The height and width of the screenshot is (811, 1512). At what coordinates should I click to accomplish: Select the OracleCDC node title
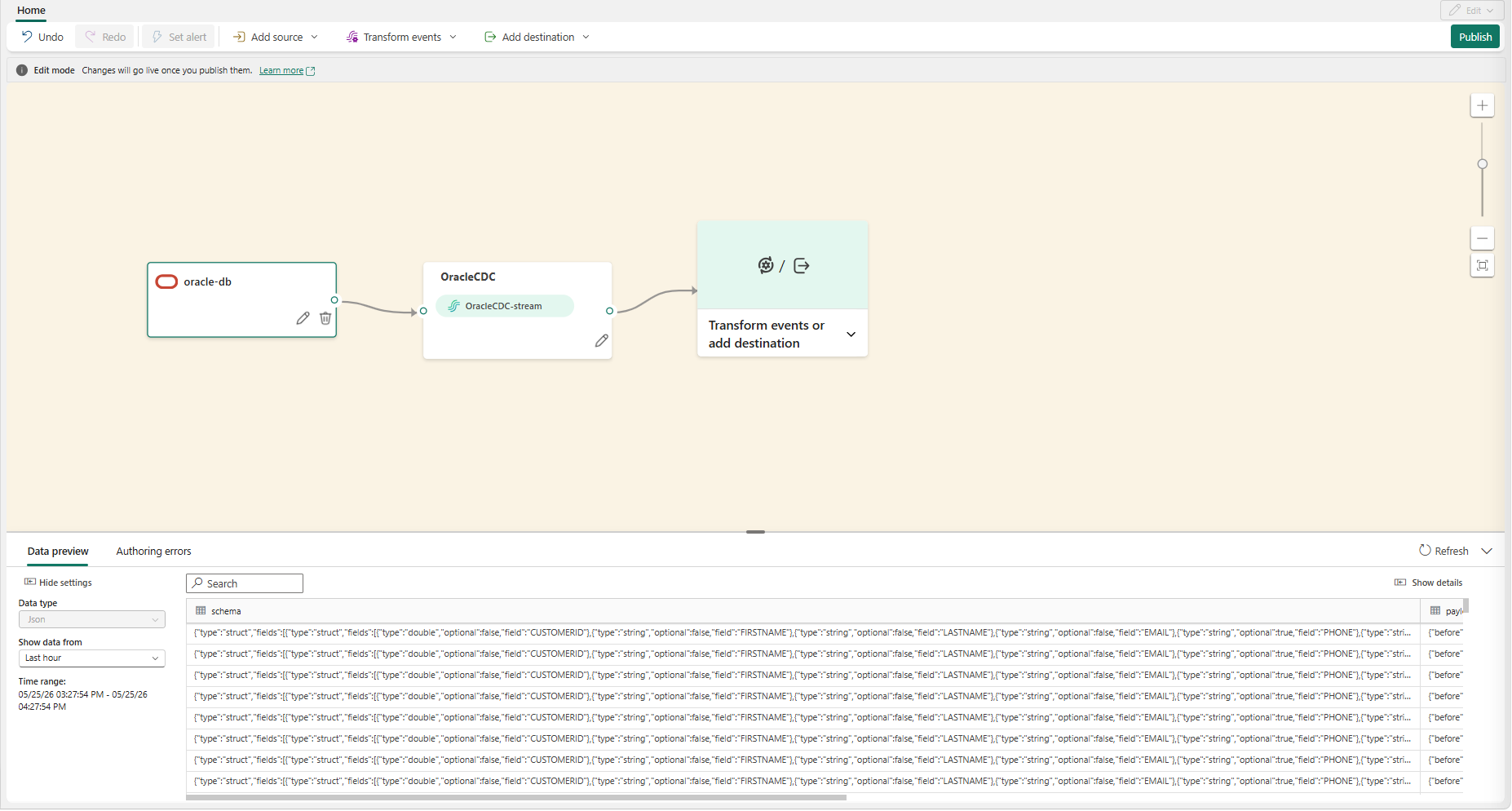468,277
